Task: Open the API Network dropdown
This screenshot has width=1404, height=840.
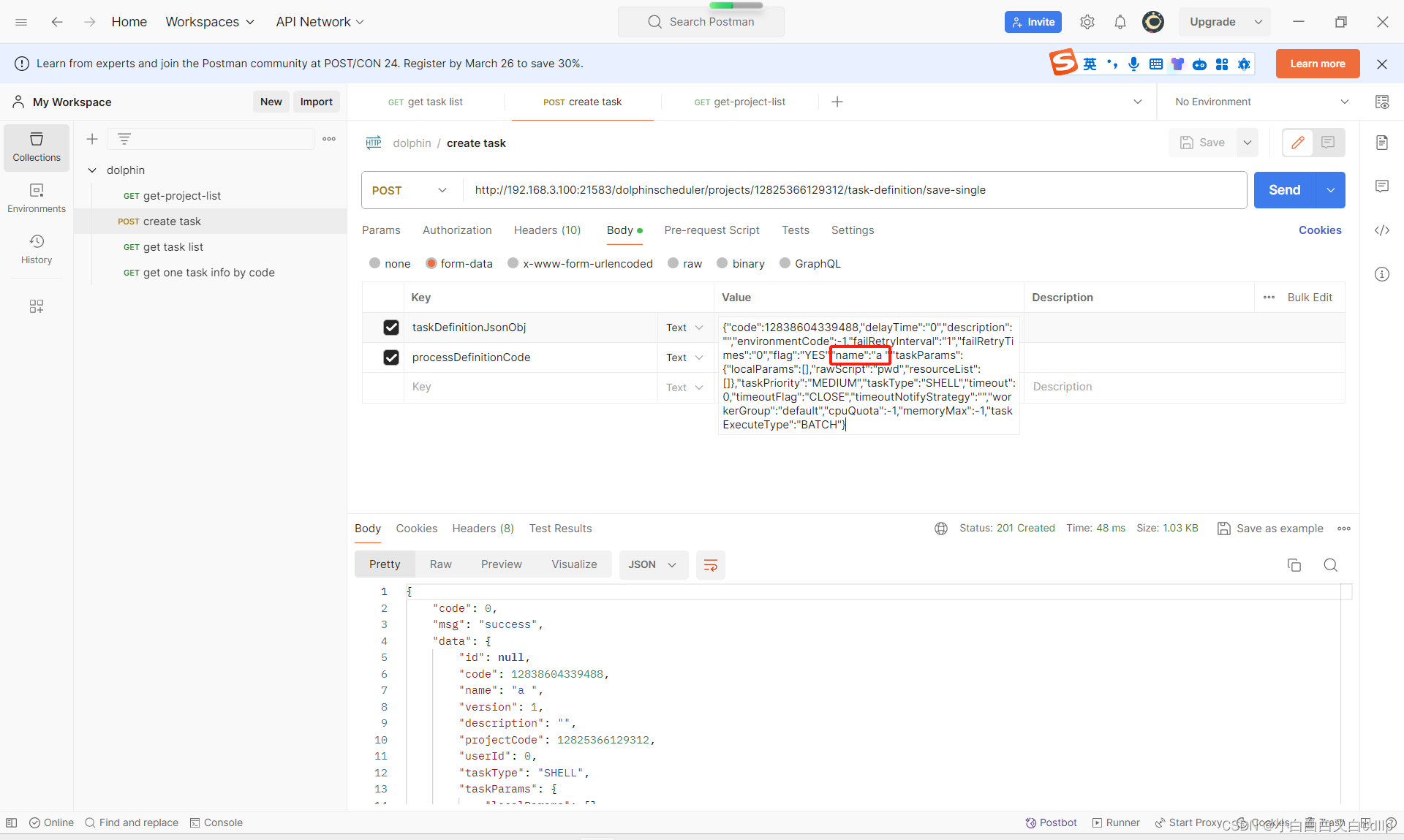Action: (x=320, y=22)
